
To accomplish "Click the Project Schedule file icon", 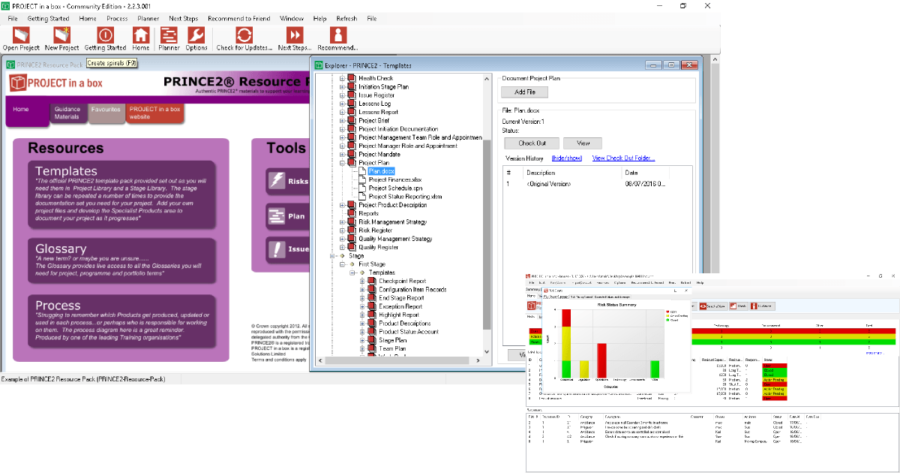I will (x=362, y=188).
